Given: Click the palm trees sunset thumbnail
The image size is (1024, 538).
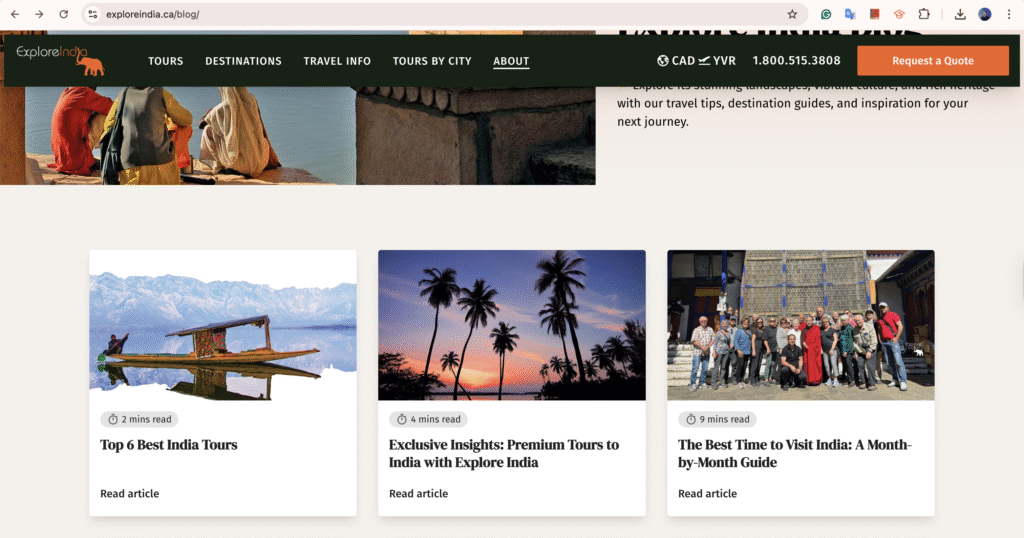Looking at the screenshot, I should (x=511, y=325).
